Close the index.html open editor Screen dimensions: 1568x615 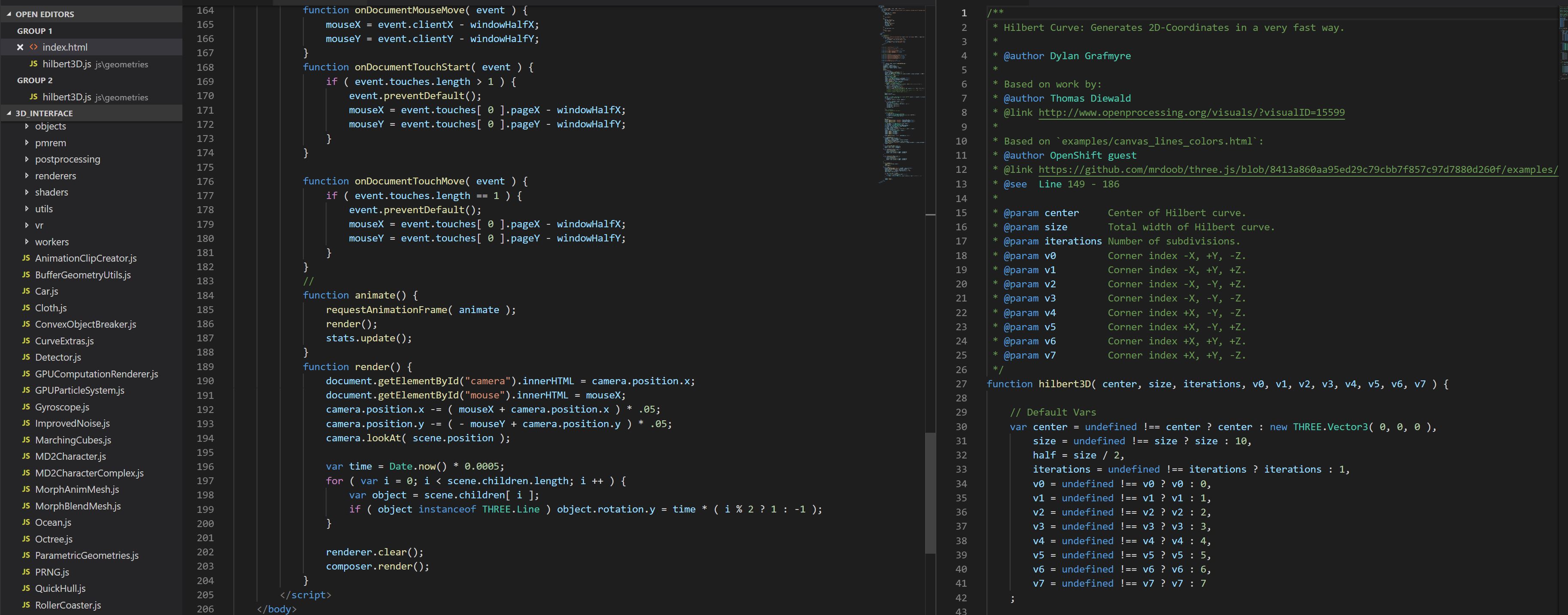(x=20, y=48)
